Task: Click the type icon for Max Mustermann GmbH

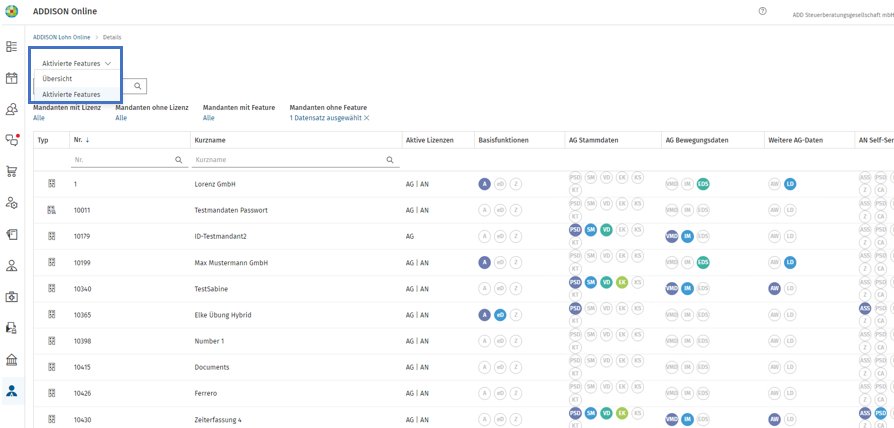Action: point(51,262)
